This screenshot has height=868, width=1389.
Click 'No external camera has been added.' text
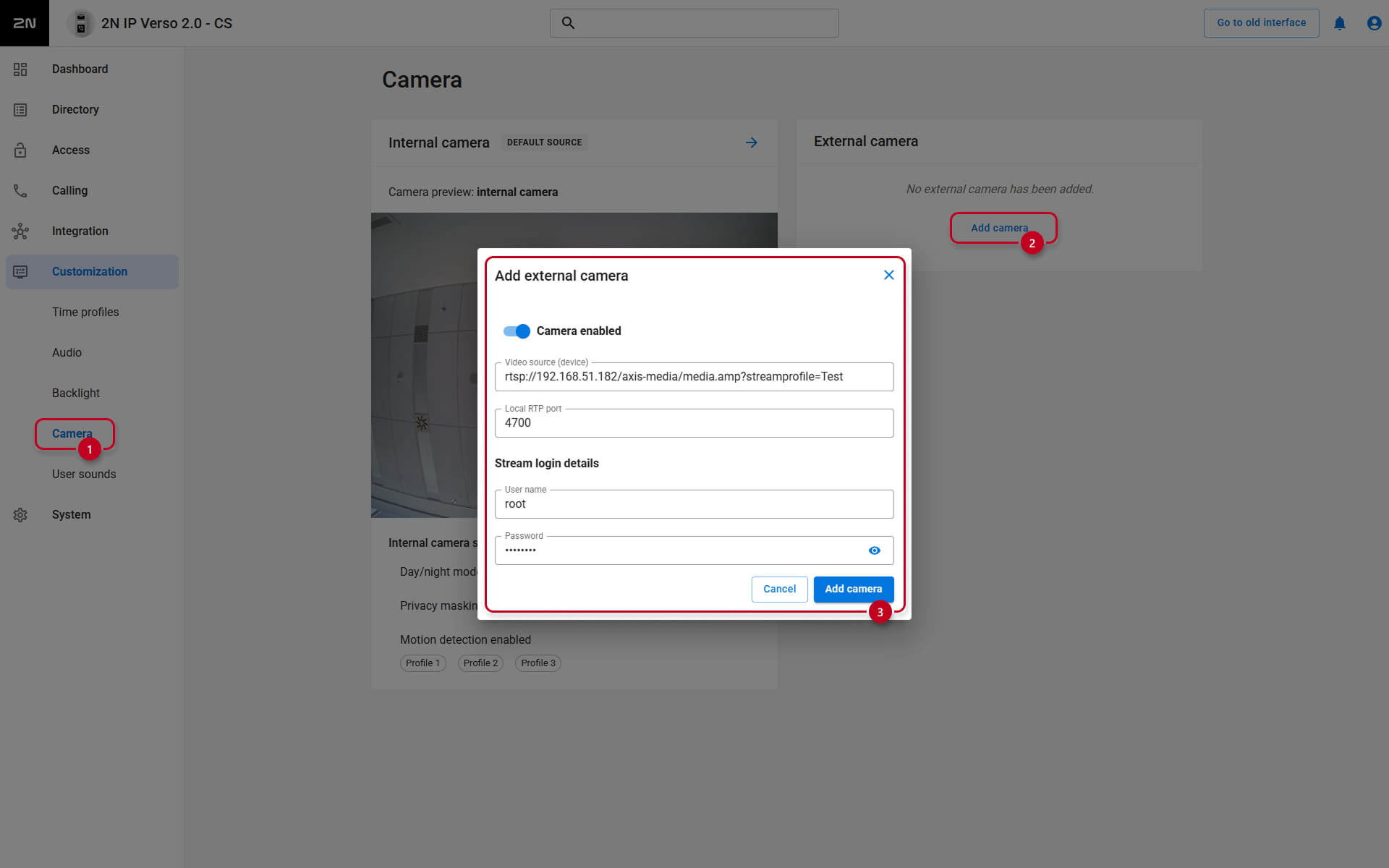point(1000,190)
